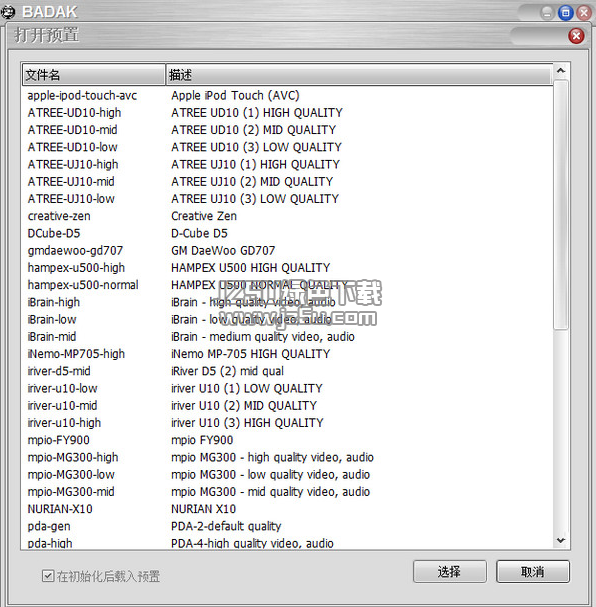Click the 选择 button
The image size is (596, 607).
coord(450,571)
